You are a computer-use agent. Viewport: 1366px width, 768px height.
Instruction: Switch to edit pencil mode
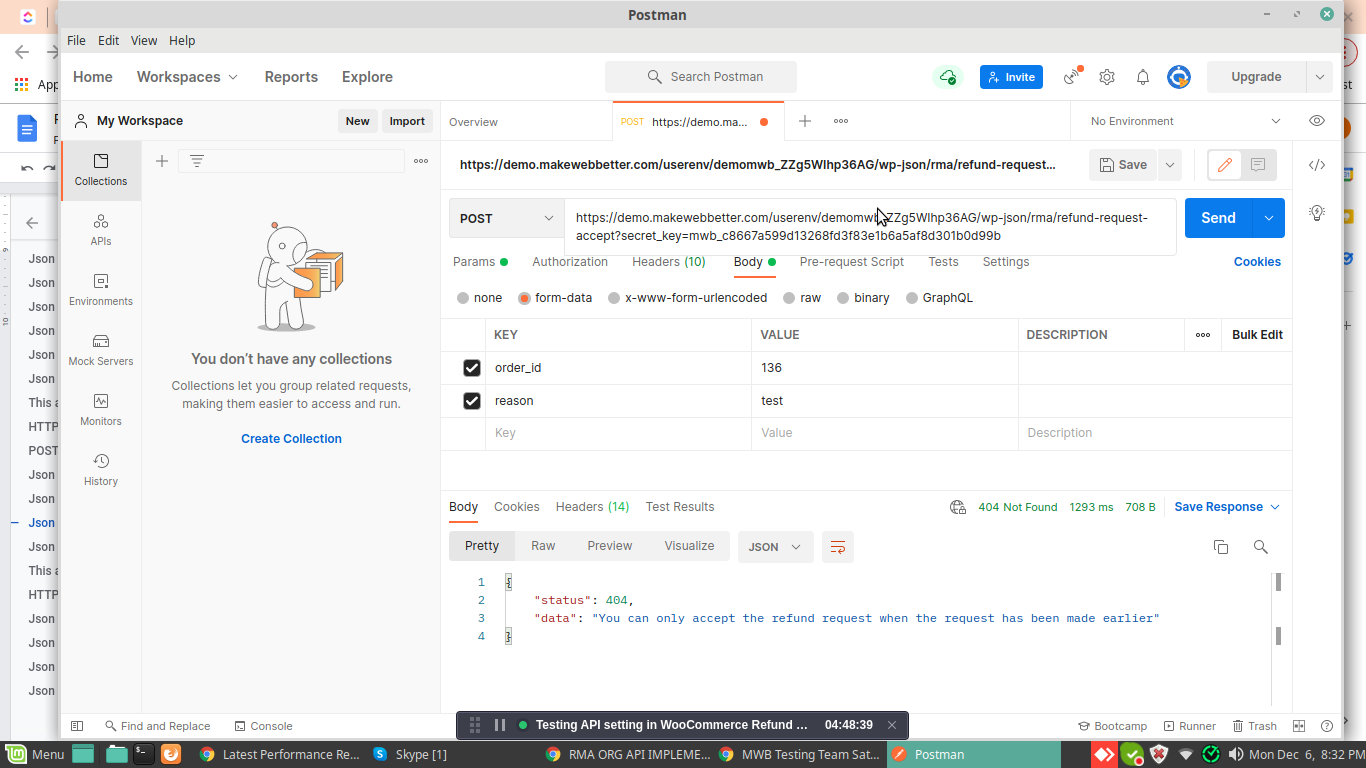pyautogui.click(x=1225, y=165)
